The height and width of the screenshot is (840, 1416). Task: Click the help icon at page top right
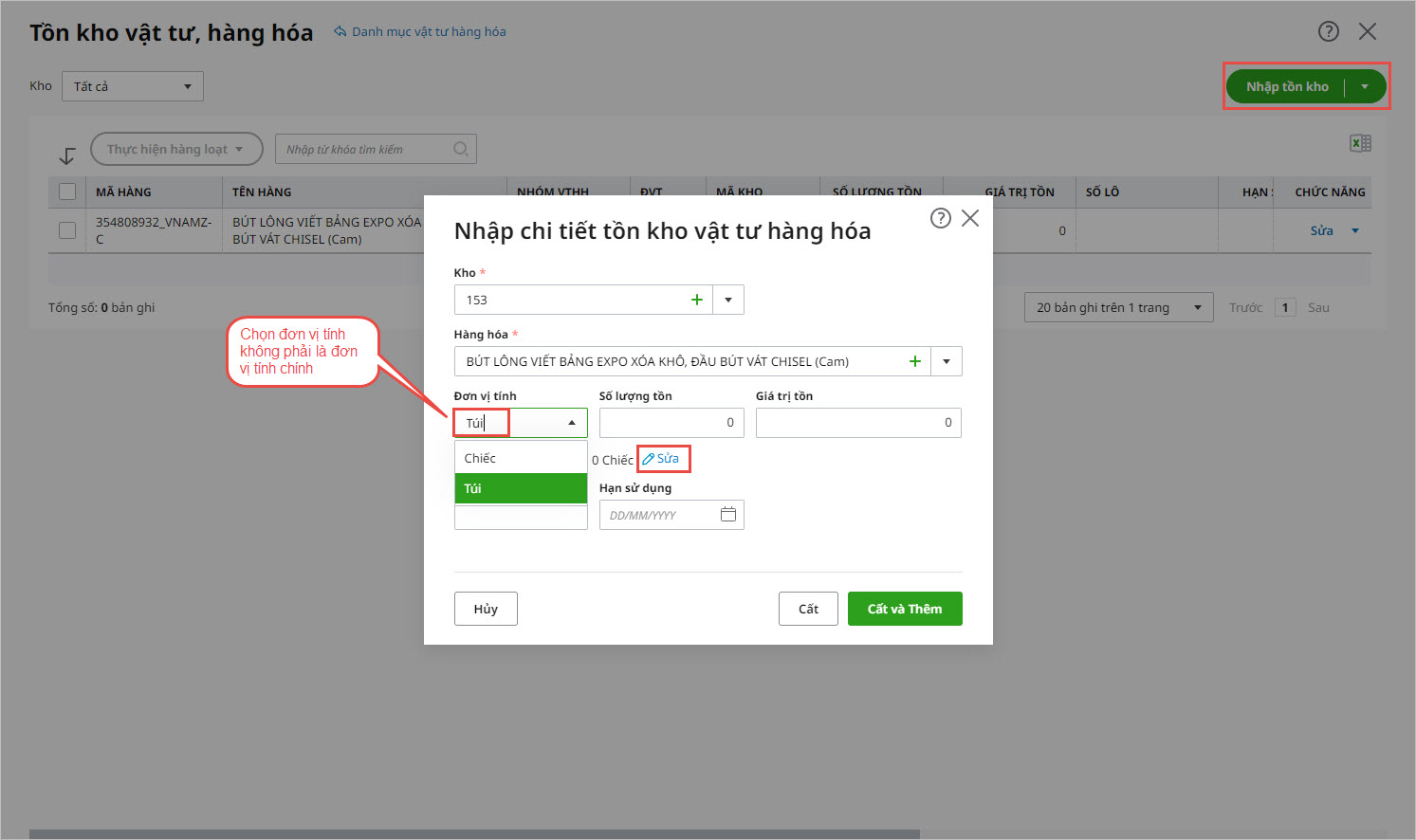point(1329,31)
